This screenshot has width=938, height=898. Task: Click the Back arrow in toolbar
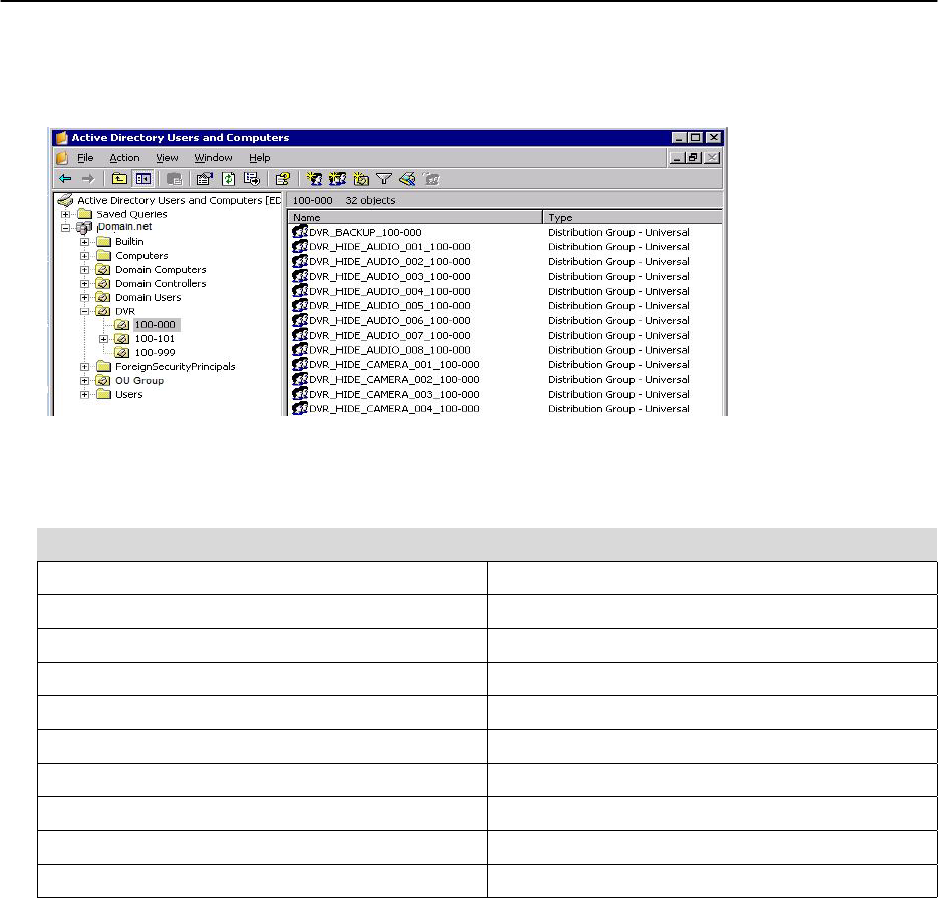[x=65, y=179]
